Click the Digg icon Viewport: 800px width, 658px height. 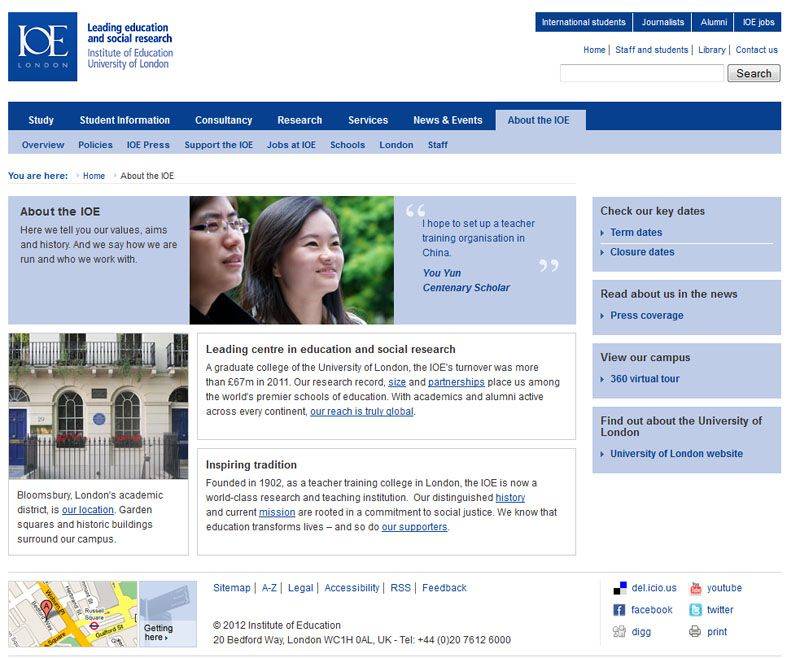pos(619,632)
